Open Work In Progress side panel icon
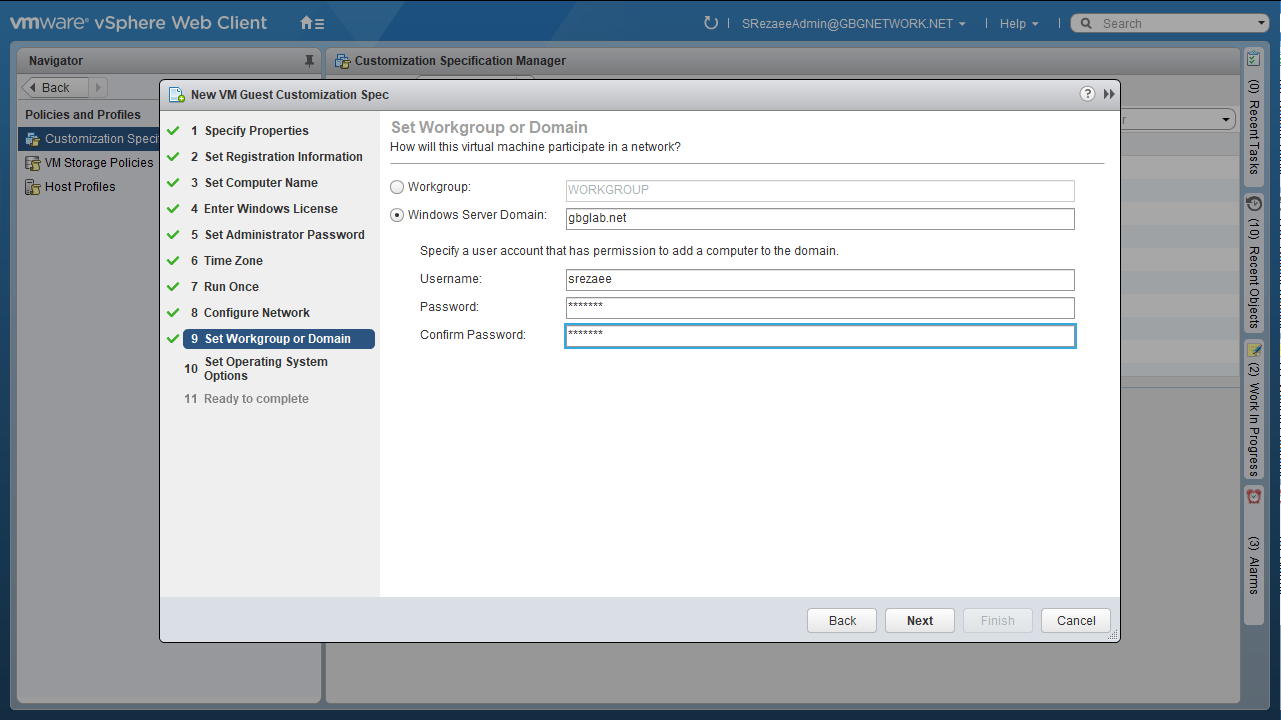1281x720 pixels. pyautogui.click(x=1254, y=350)
